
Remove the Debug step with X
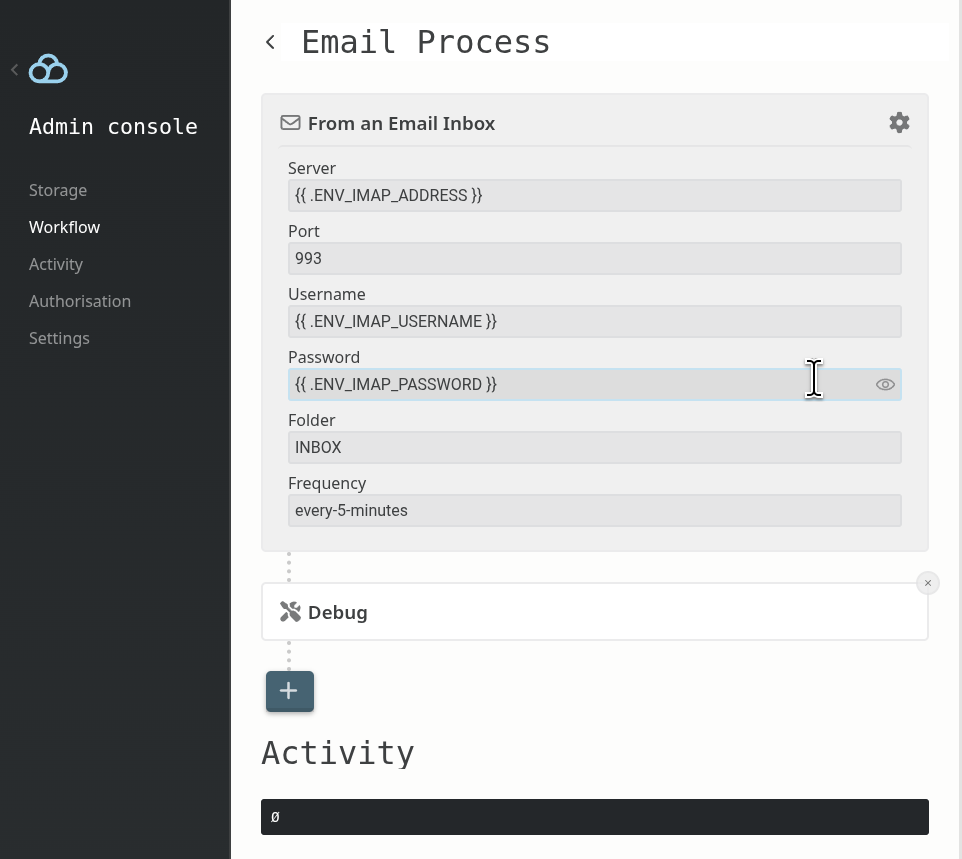pos(927,583)
